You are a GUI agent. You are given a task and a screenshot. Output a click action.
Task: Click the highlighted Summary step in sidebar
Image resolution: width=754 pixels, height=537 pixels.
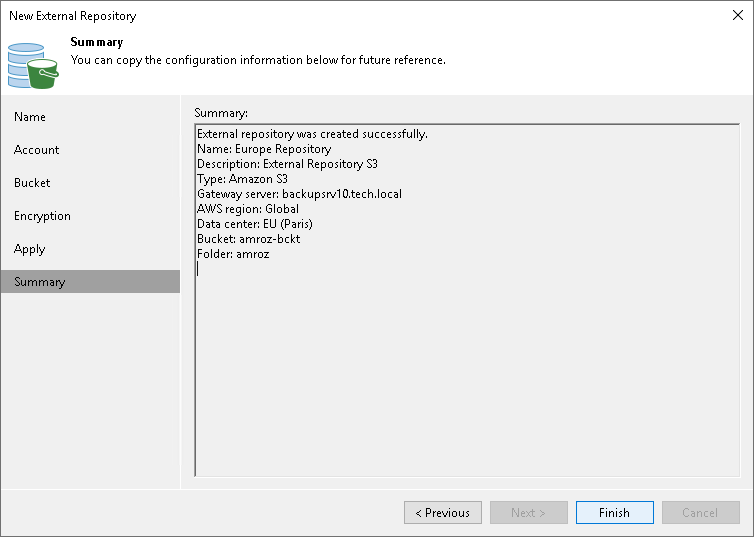40,282
